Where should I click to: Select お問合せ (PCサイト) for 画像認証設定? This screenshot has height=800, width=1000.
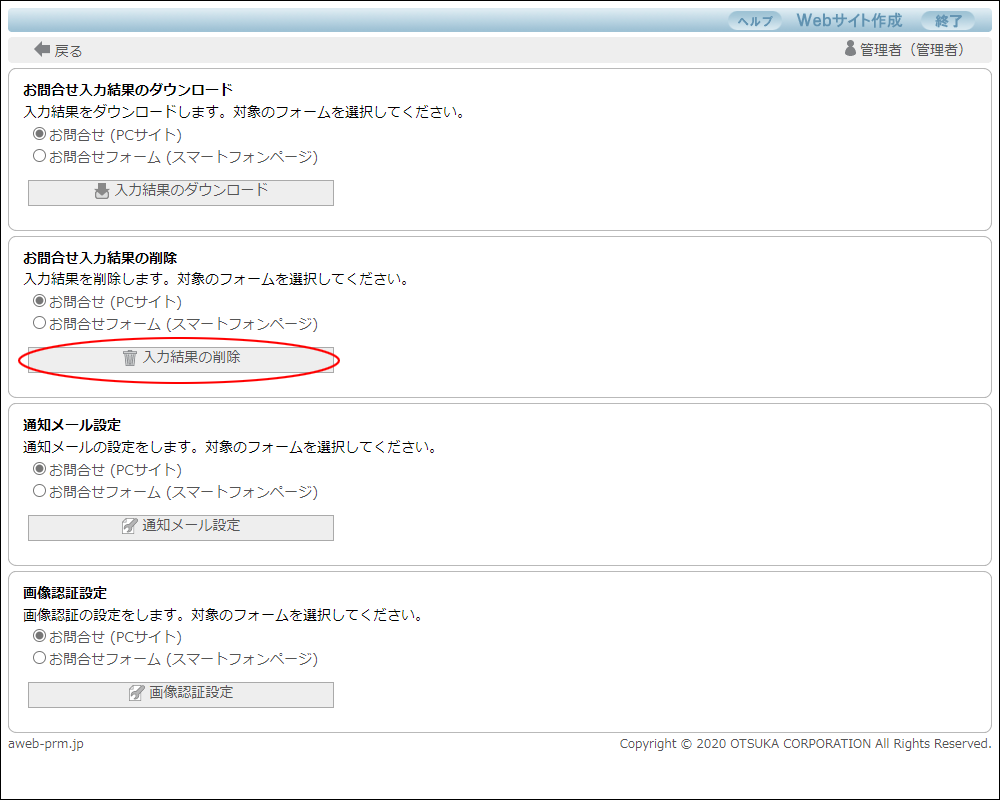40,636
